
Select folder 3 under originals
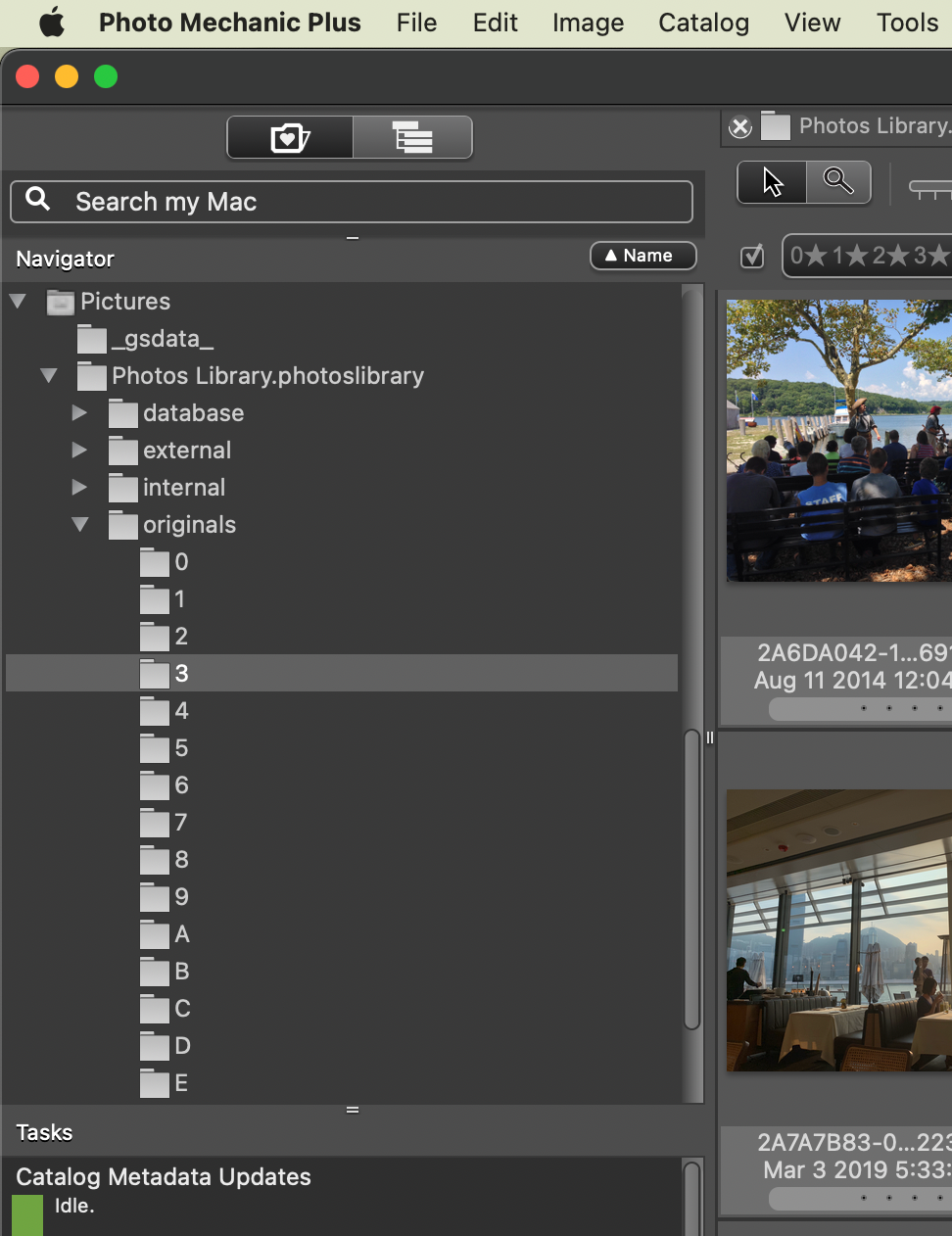point(342,674)
